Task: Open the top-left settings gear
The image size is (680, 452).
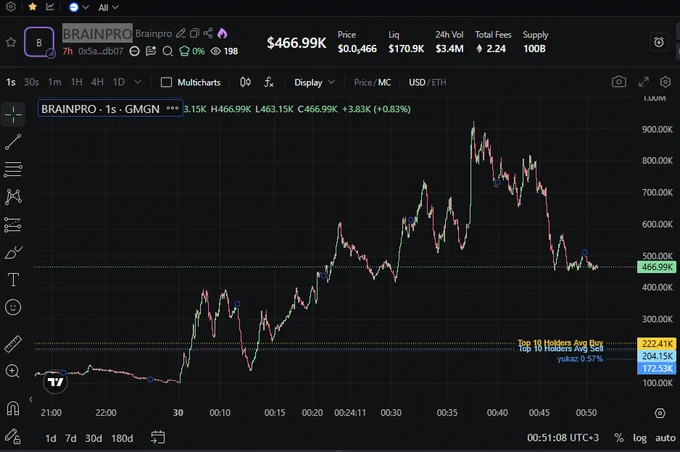Action: 11,7
